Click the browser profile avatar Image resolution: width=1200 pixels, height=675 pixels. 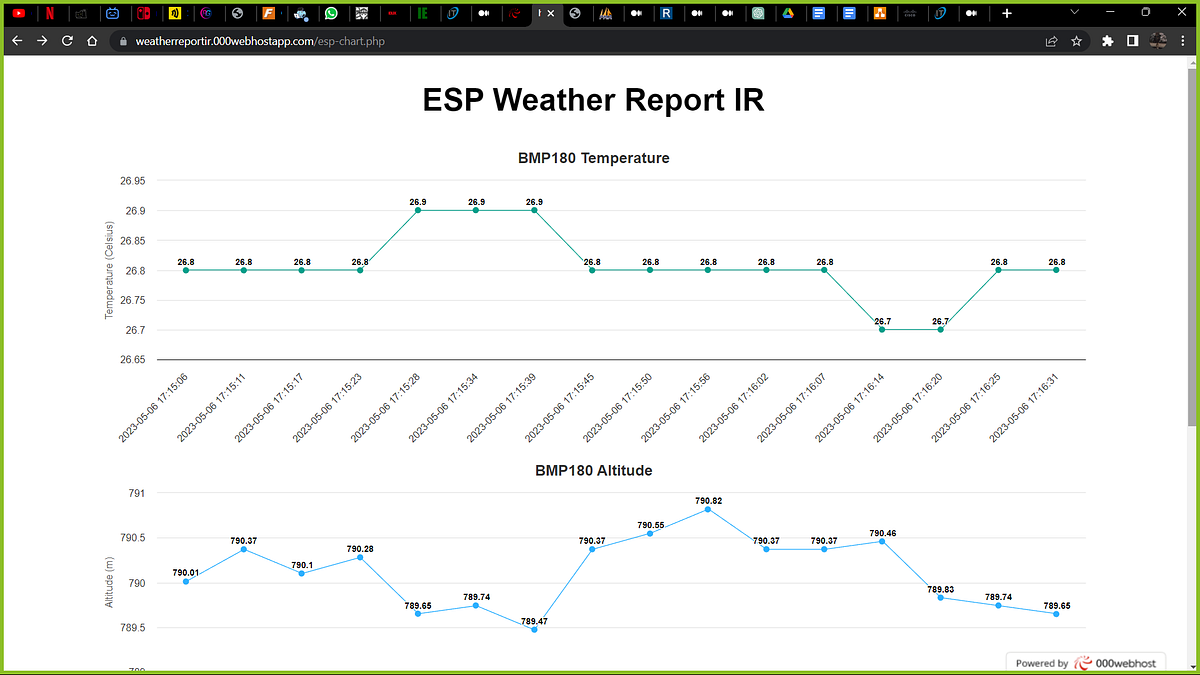coord(1160,41)
